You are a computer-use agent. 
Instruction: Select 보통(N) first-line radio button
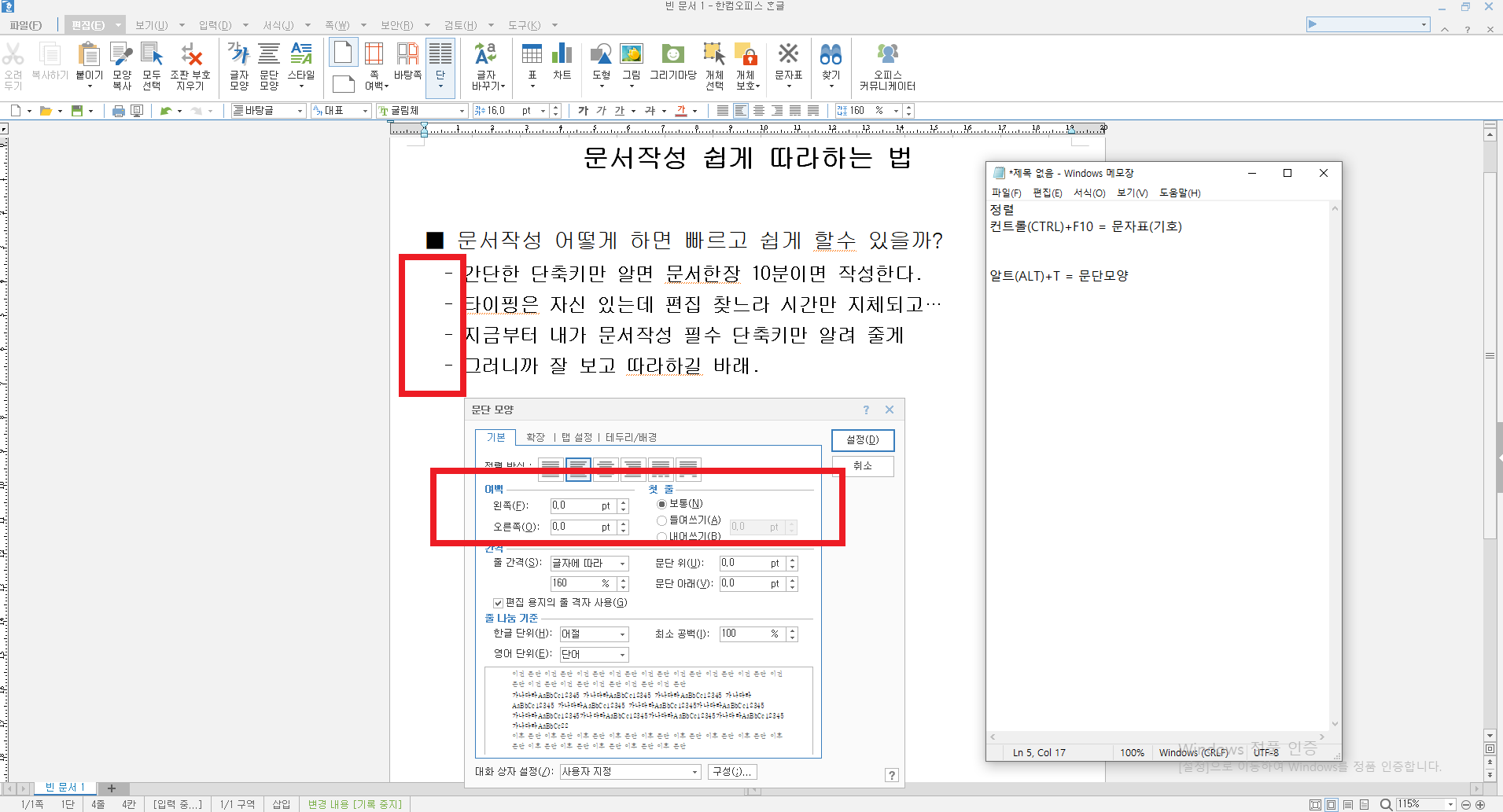(661, 504)
